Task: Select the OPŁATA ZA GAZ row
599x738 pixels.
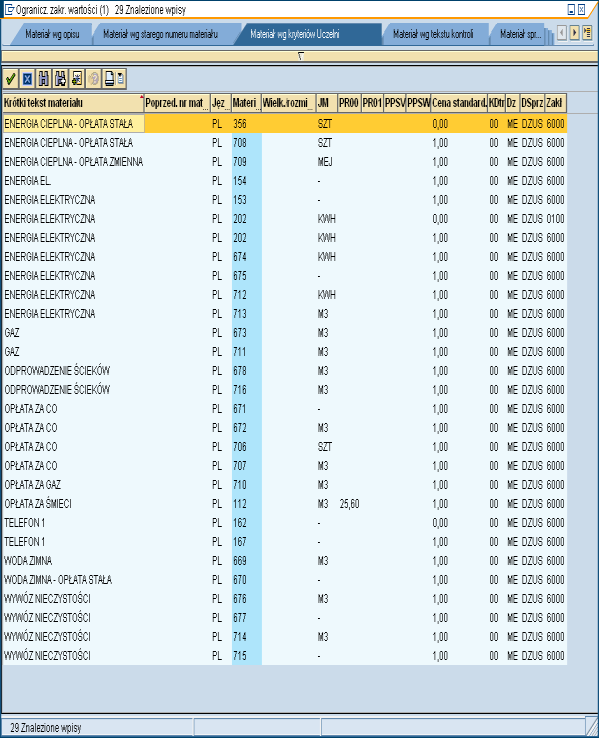Action: click(285, 485)
